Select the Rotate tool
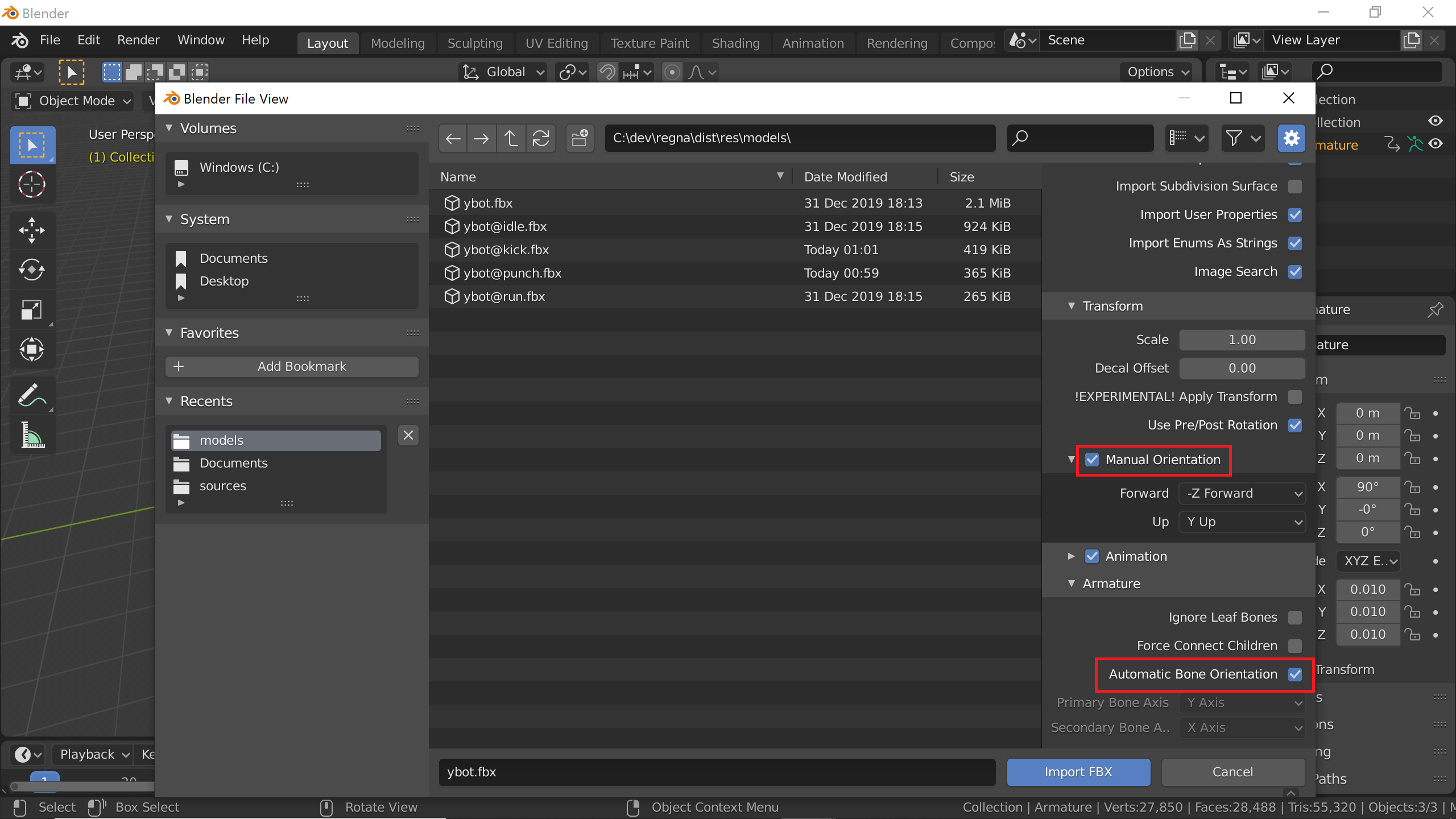 (x=32, y=270)
